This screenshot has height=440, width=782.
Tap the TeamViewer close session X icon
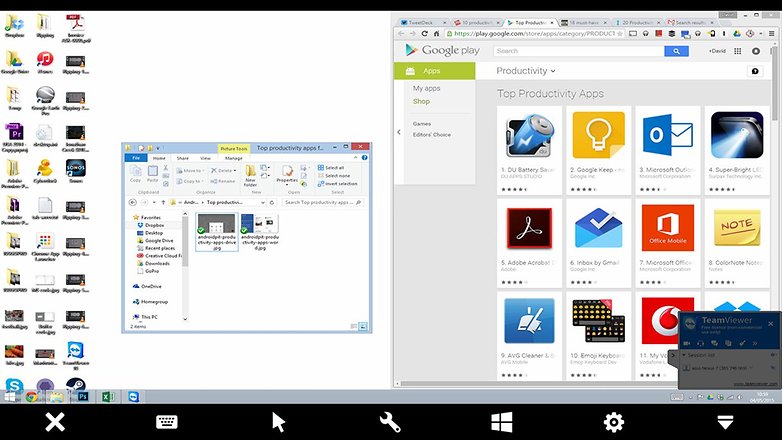pos(55,422)
